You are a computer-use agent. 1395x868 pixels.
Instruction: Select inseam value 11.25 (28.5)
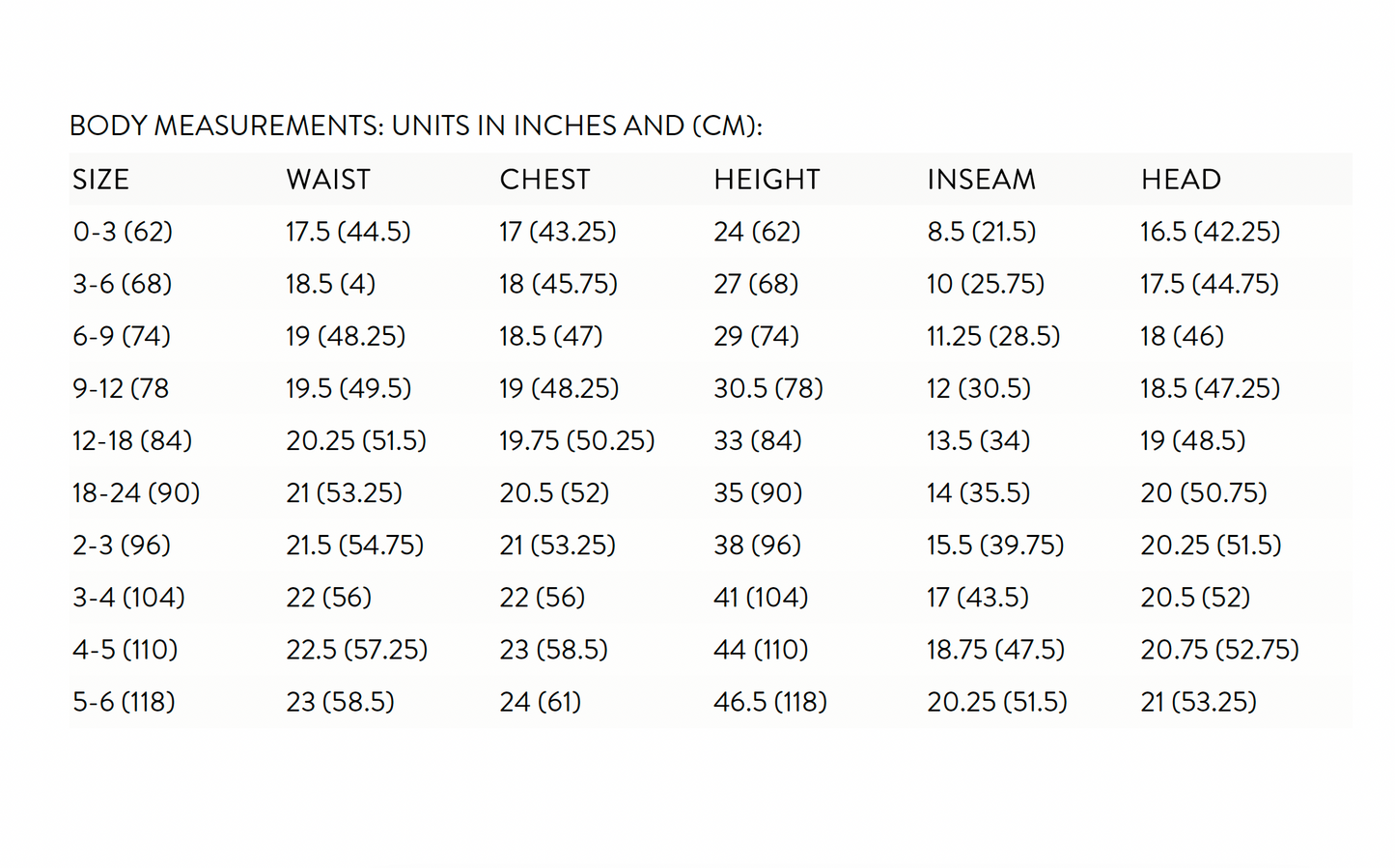tap(993, 336)
